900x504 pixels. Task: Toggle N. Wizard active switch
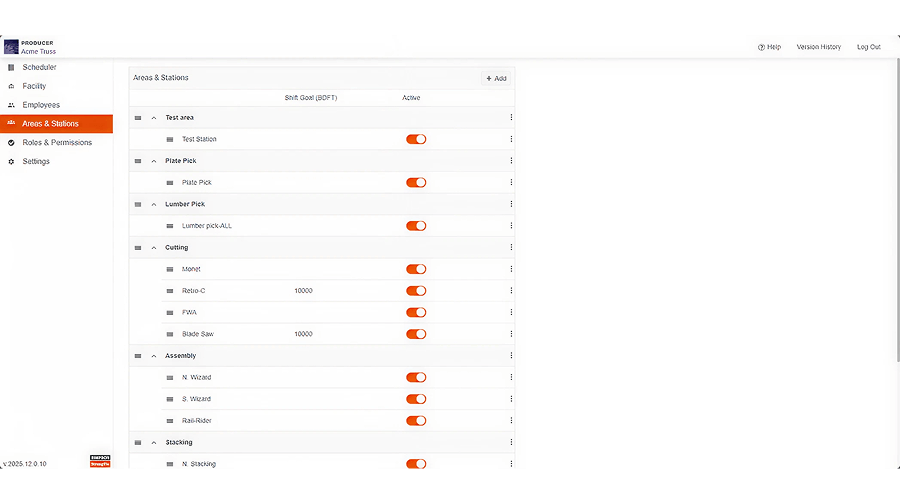tap(416, 377)
